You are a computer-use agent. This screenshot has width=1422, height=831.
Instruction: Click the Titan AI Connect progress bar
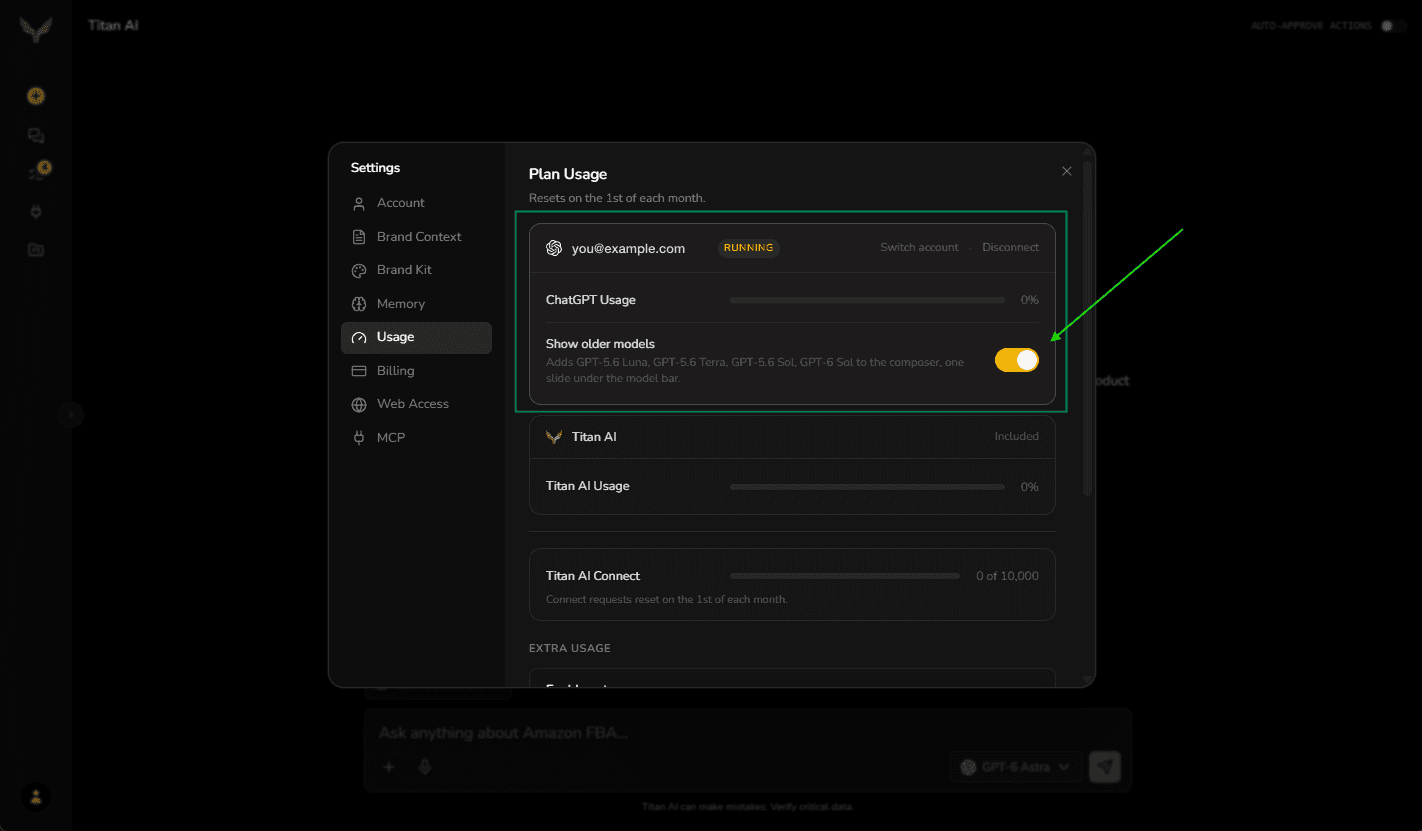click(x=844, y=576)
